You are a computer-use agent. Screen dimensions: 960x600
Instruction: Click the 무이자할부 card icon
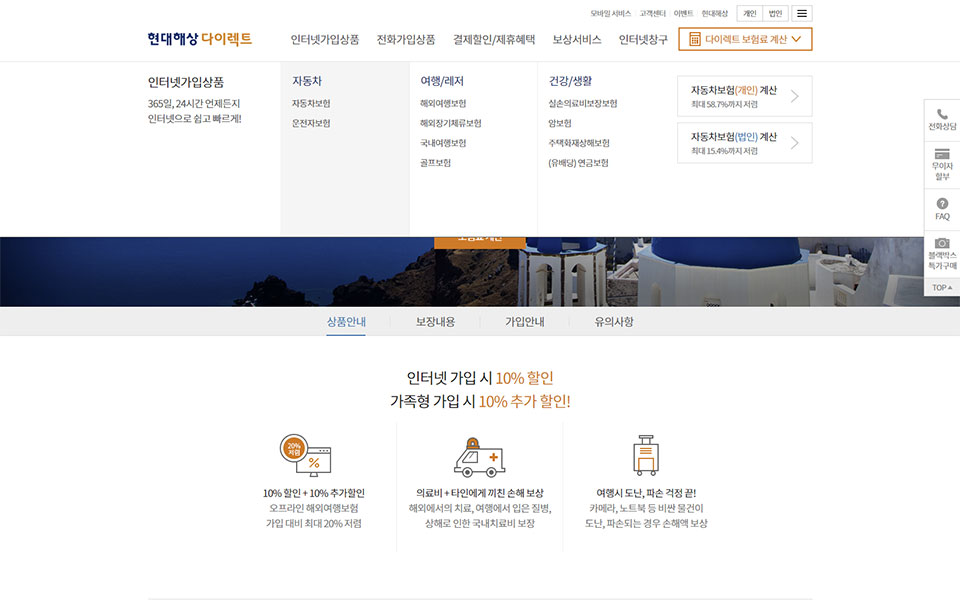coord(942,155)
